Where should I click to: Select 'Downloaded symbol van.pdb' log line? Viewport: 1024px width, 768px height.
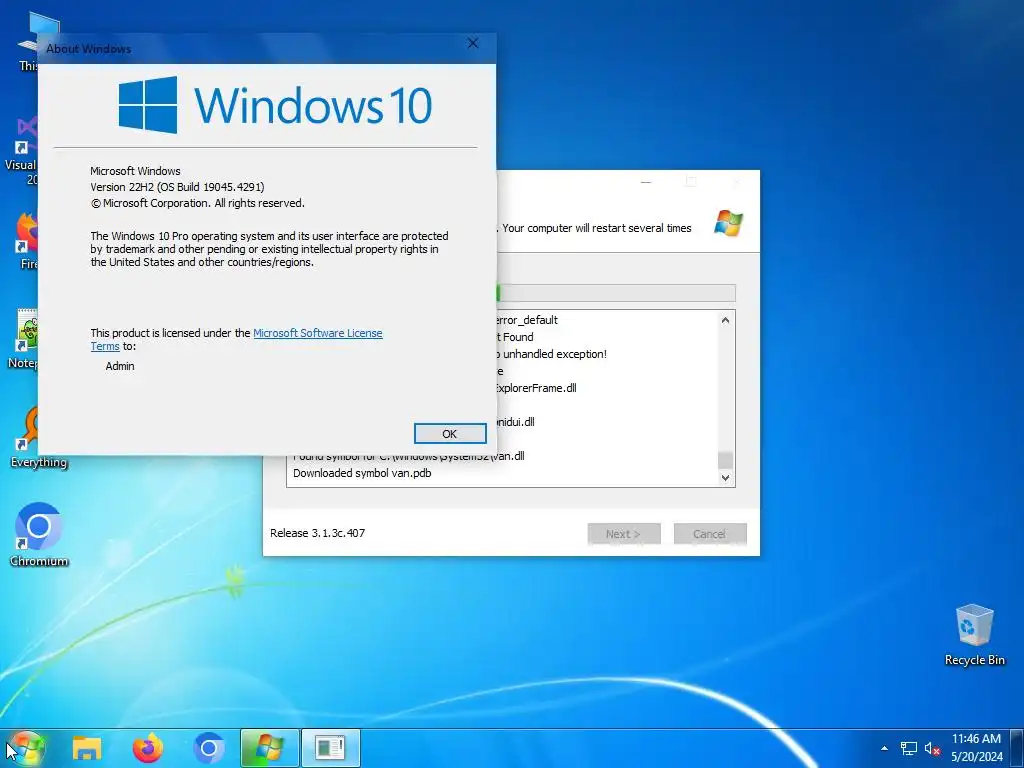click(x=362, y=473)
